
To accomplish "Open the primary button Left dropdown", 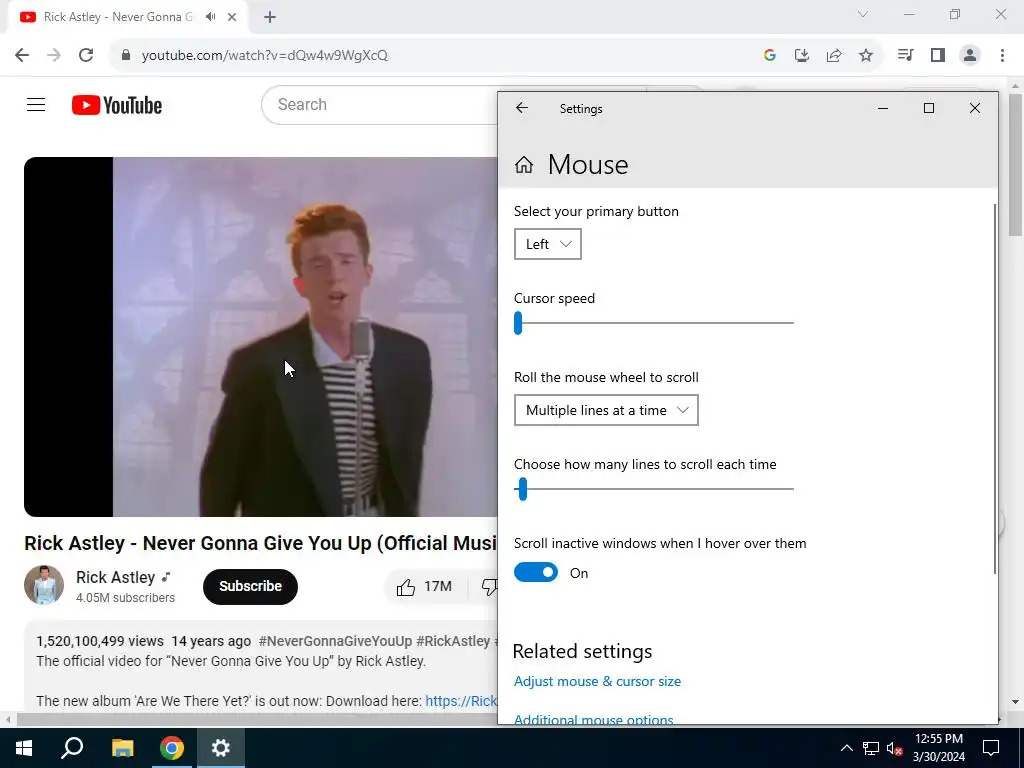I will (x=547, y=244).
